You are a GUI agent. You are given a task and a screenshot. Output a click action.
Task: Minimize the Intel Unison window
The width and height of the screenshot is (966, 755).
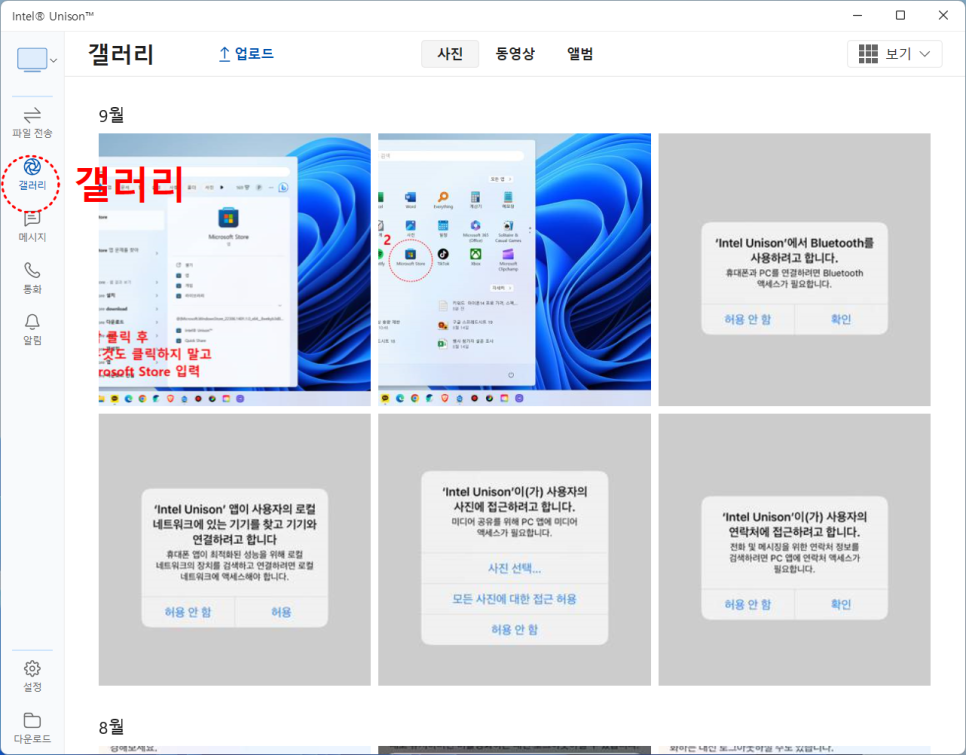click(x=857, y=15)
